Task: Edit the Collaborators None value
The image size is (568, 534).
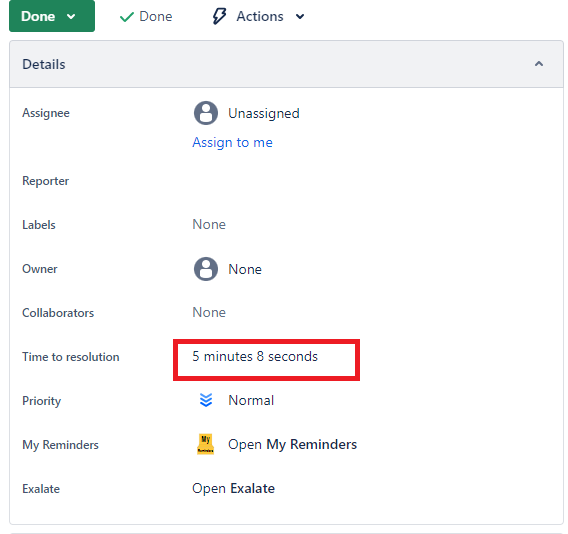Action: [209, 312]
